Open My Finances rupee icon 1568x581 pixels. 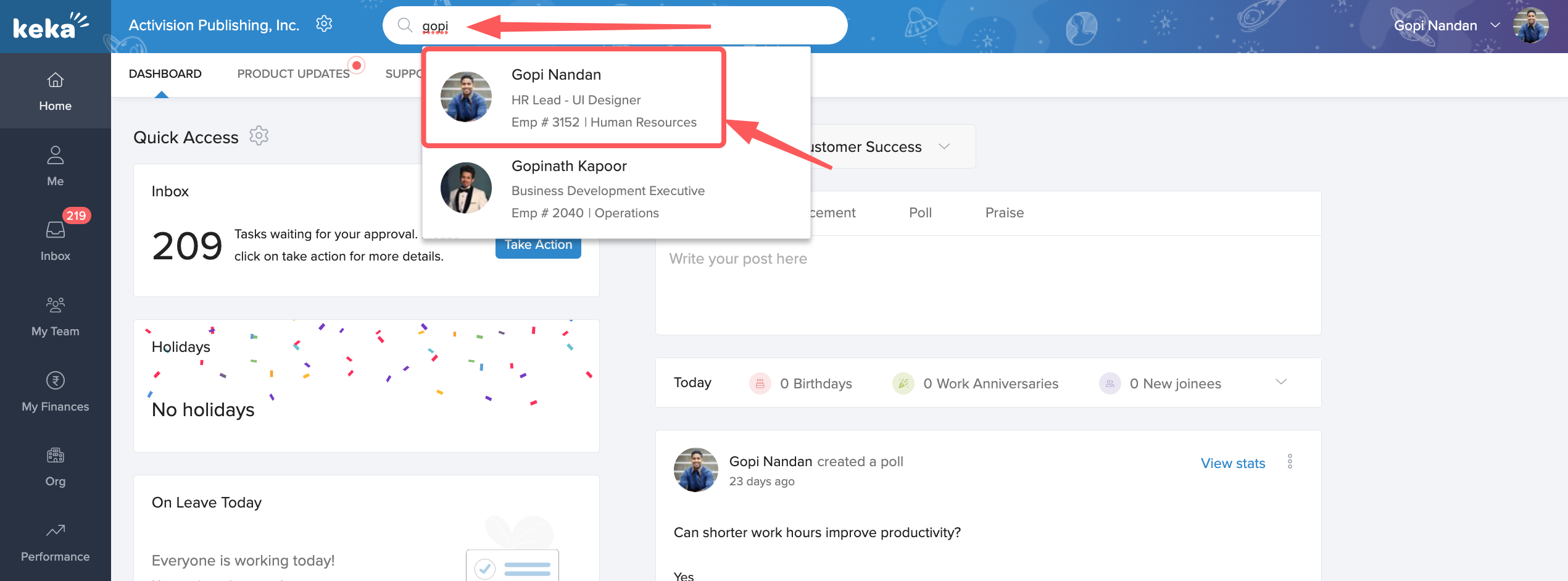pos(55,391)
